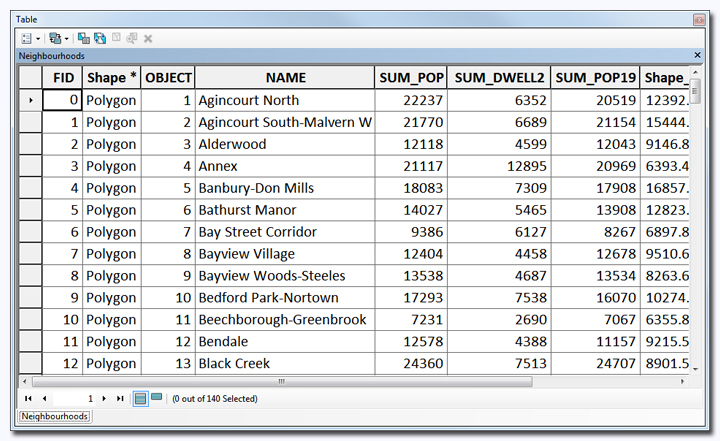The width and height of the screenshot is (720, 441).
Task: Toggle Show all records view
Action: (141, 398)
